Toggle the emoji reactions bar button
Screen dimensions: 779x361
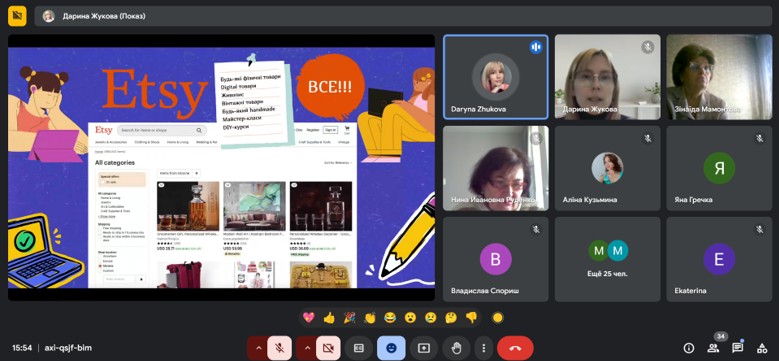pyautogui.click(x=391, y=348)
